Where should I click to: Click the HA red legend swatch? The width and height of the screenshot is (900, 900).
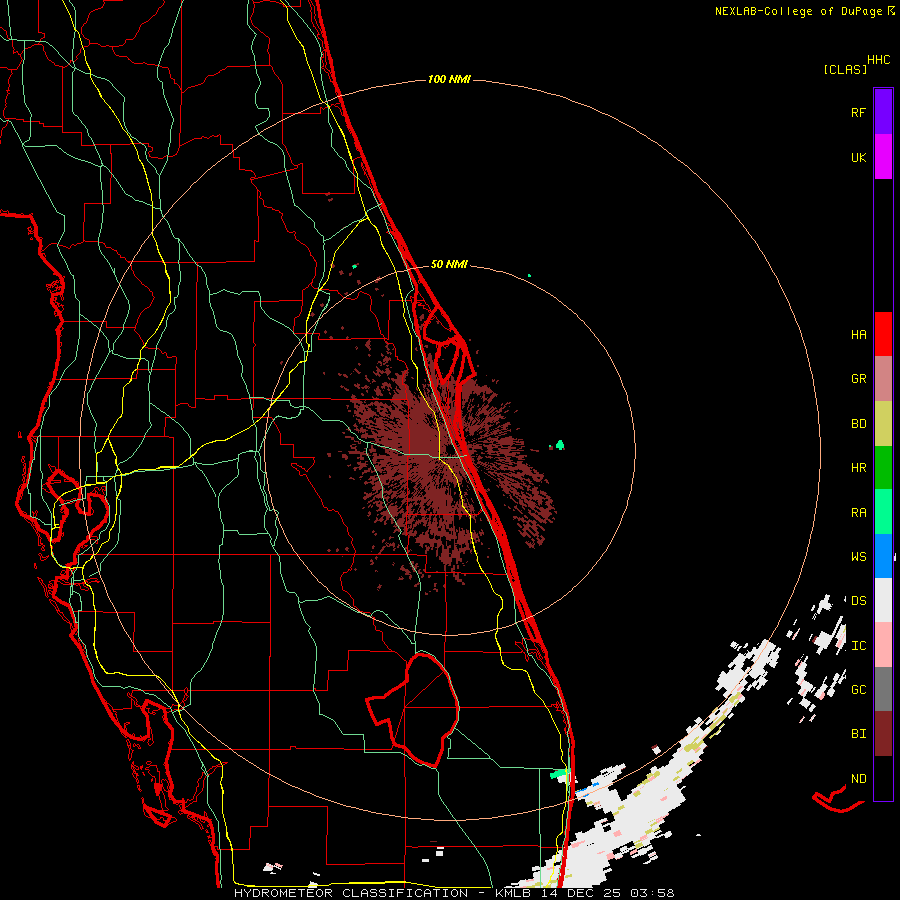pos(883,334)
